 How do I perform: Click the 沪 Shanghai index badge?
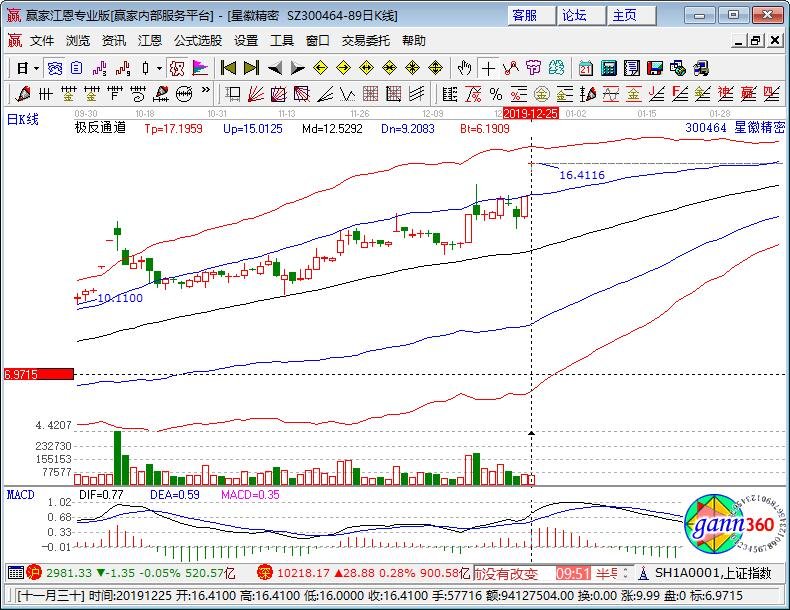tap(34, 573)
